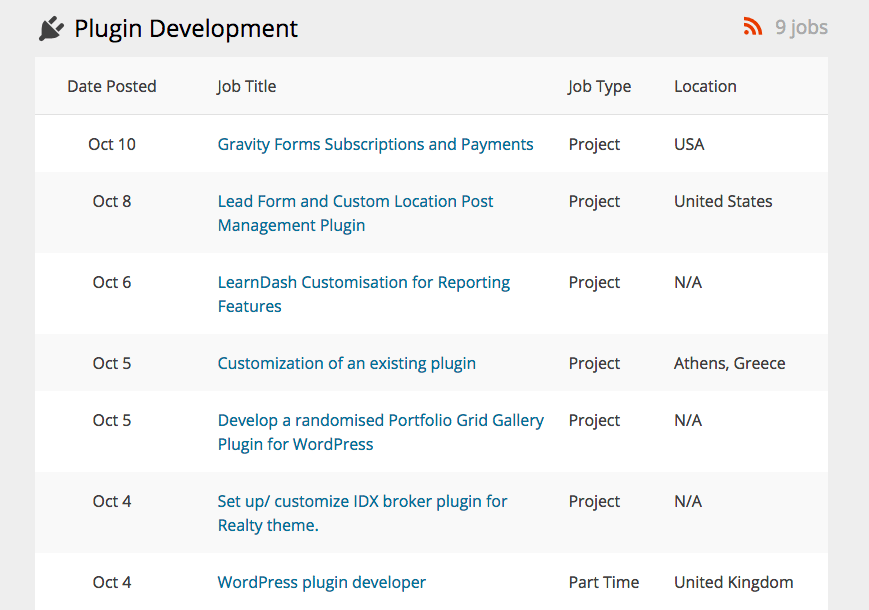Open Gravity Forms Subscriptions and Payments job
This screenshot has width=869, height=610.
point(375,144)
